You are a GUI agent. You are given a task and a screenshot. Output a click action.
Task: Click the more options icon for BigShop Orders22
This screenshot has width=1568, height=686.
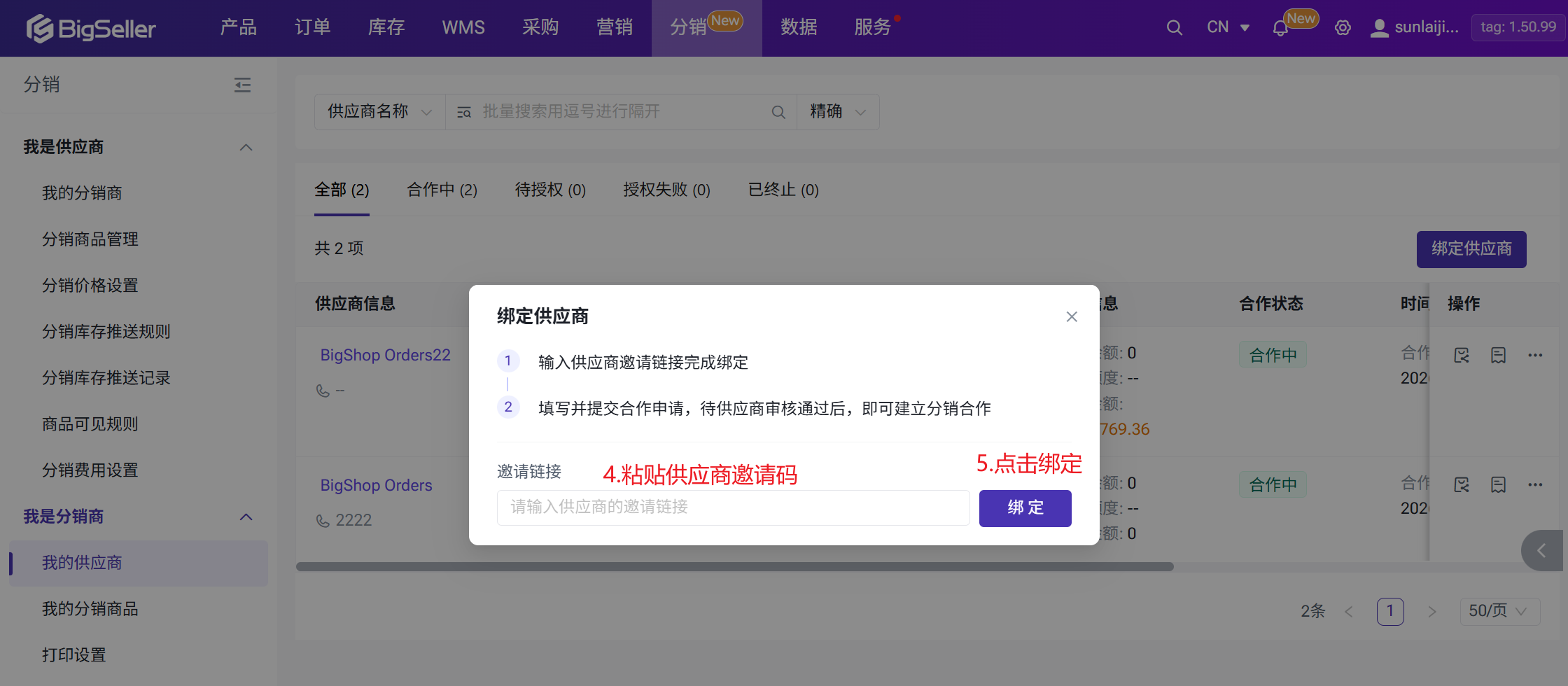[x=1534, y=355]
